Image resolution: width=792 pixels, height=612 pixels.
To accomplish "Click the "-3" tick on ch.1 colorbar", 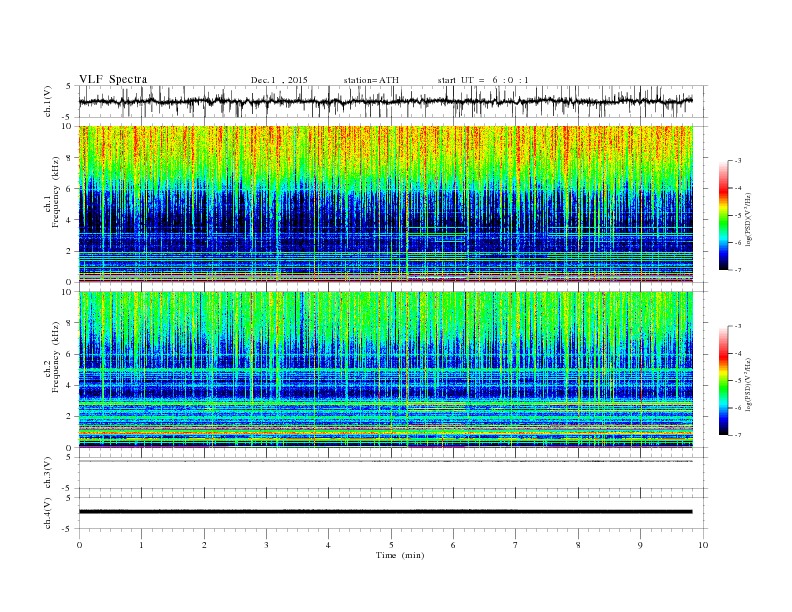I will coord(738,161).
